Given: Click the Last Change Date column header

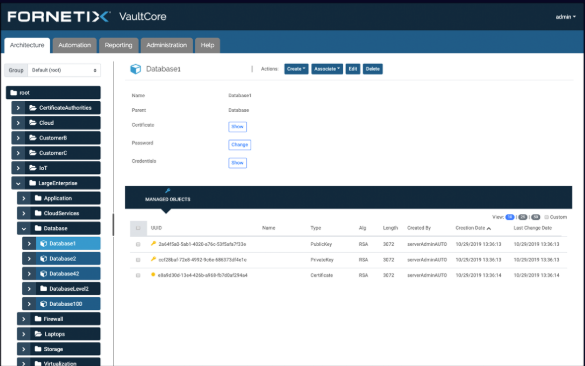Looking at the screenshot, I should tap(532, 228).
